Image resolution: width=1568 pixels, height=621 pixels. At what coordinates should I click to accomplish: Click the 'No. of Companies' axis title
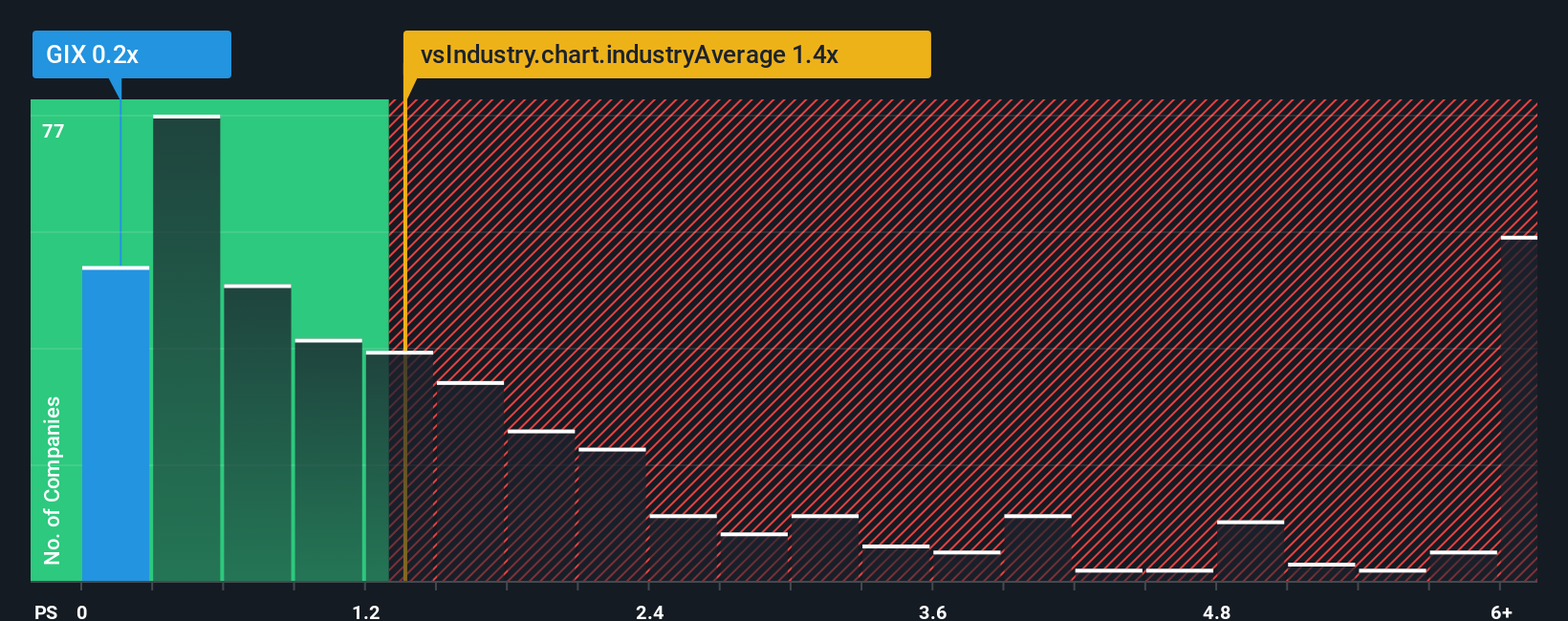53,481
